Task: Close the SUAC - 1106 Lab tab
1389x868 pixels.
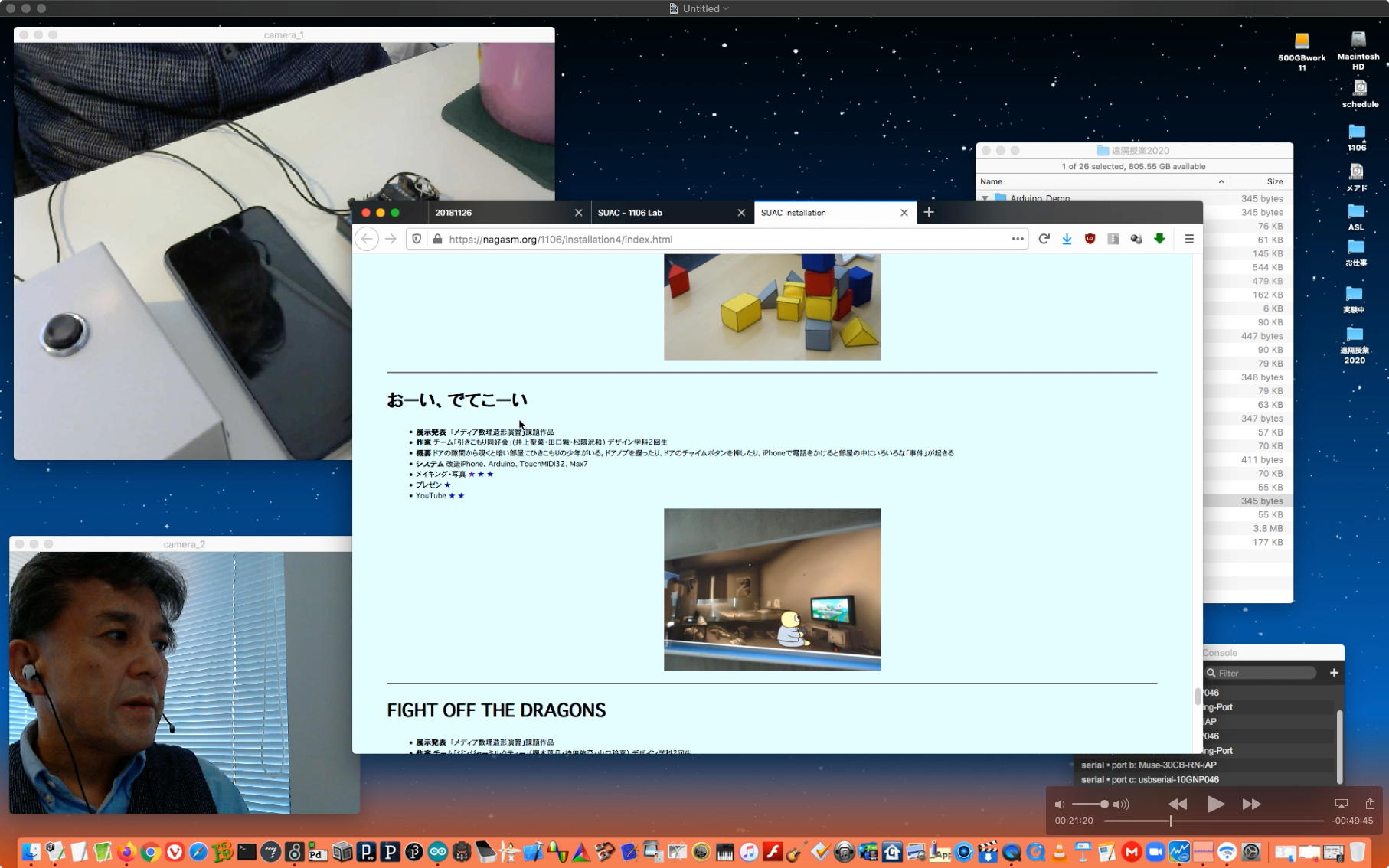Action: 741,213
